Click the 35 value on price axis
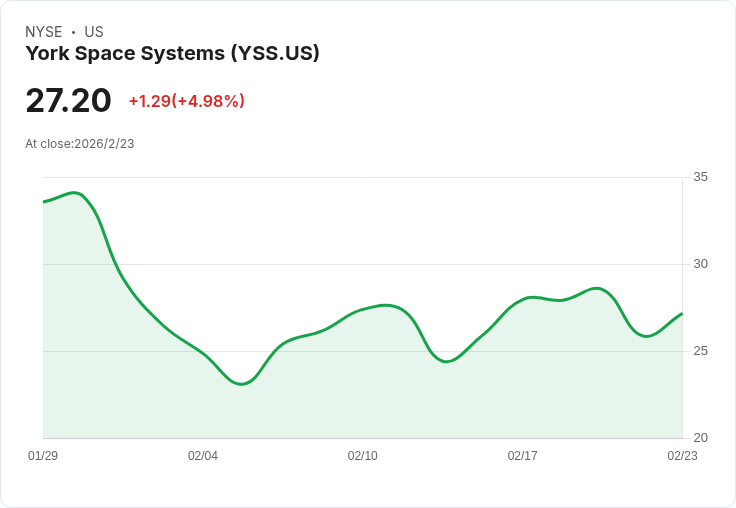The height and width of the screenshot is (508, 736). (701, 177)
